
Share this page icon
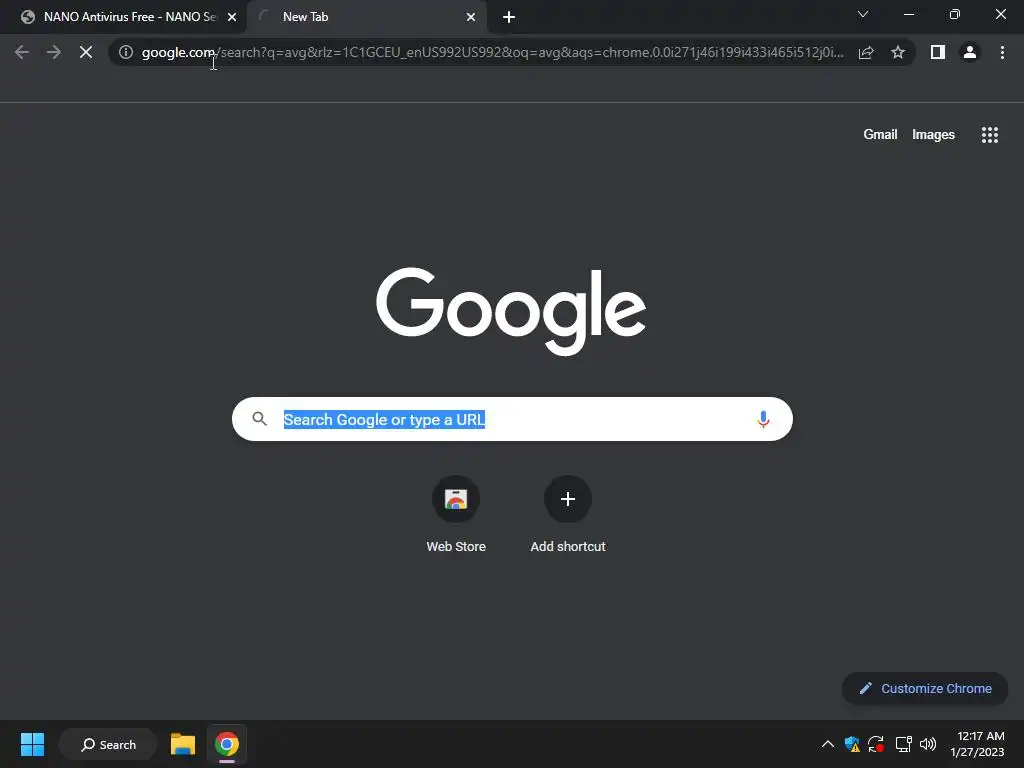(x=866, y=52)
